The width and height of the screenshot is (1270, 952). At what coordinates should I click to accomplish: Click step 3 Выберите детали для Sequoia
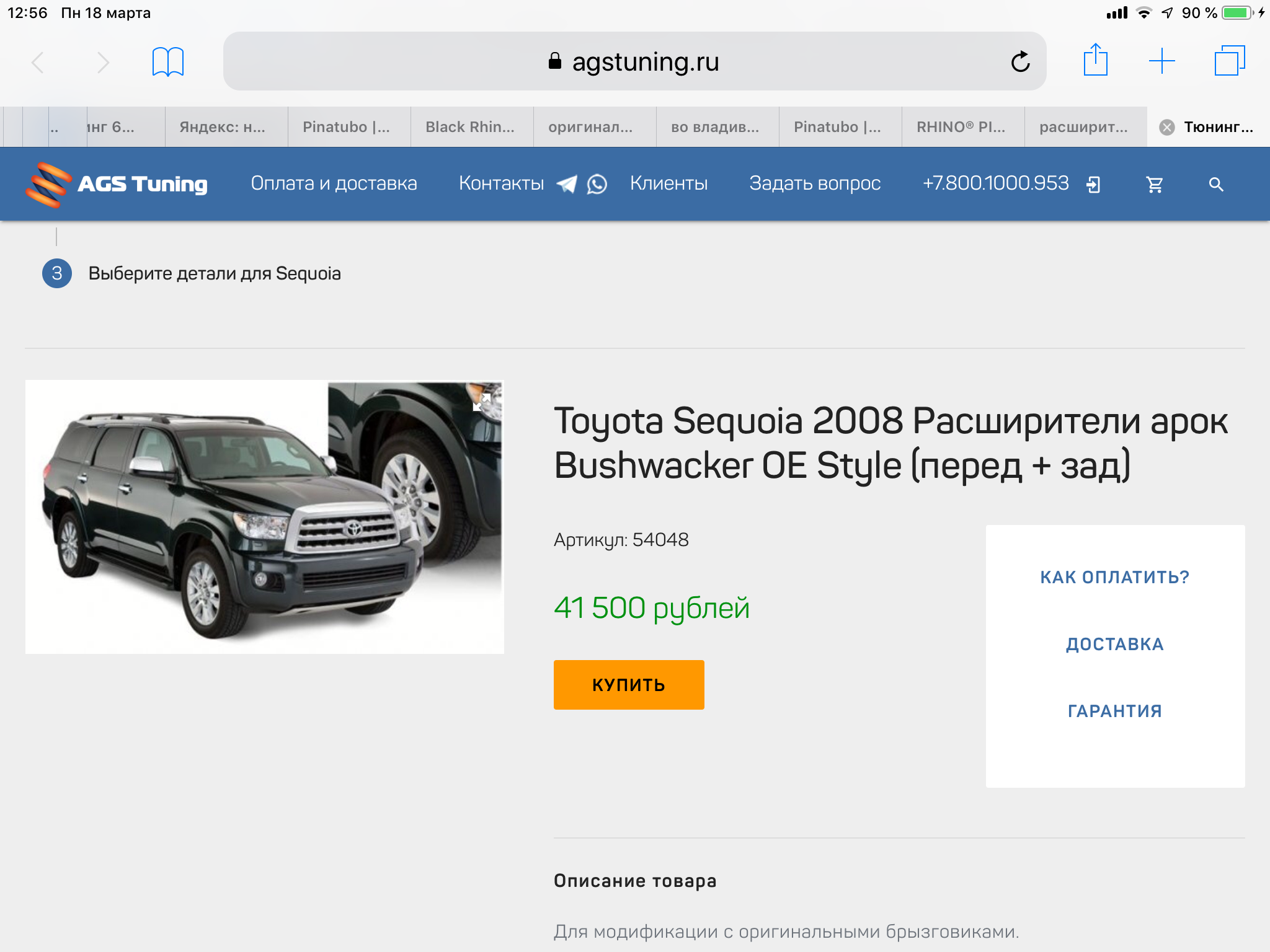point(214,273)
